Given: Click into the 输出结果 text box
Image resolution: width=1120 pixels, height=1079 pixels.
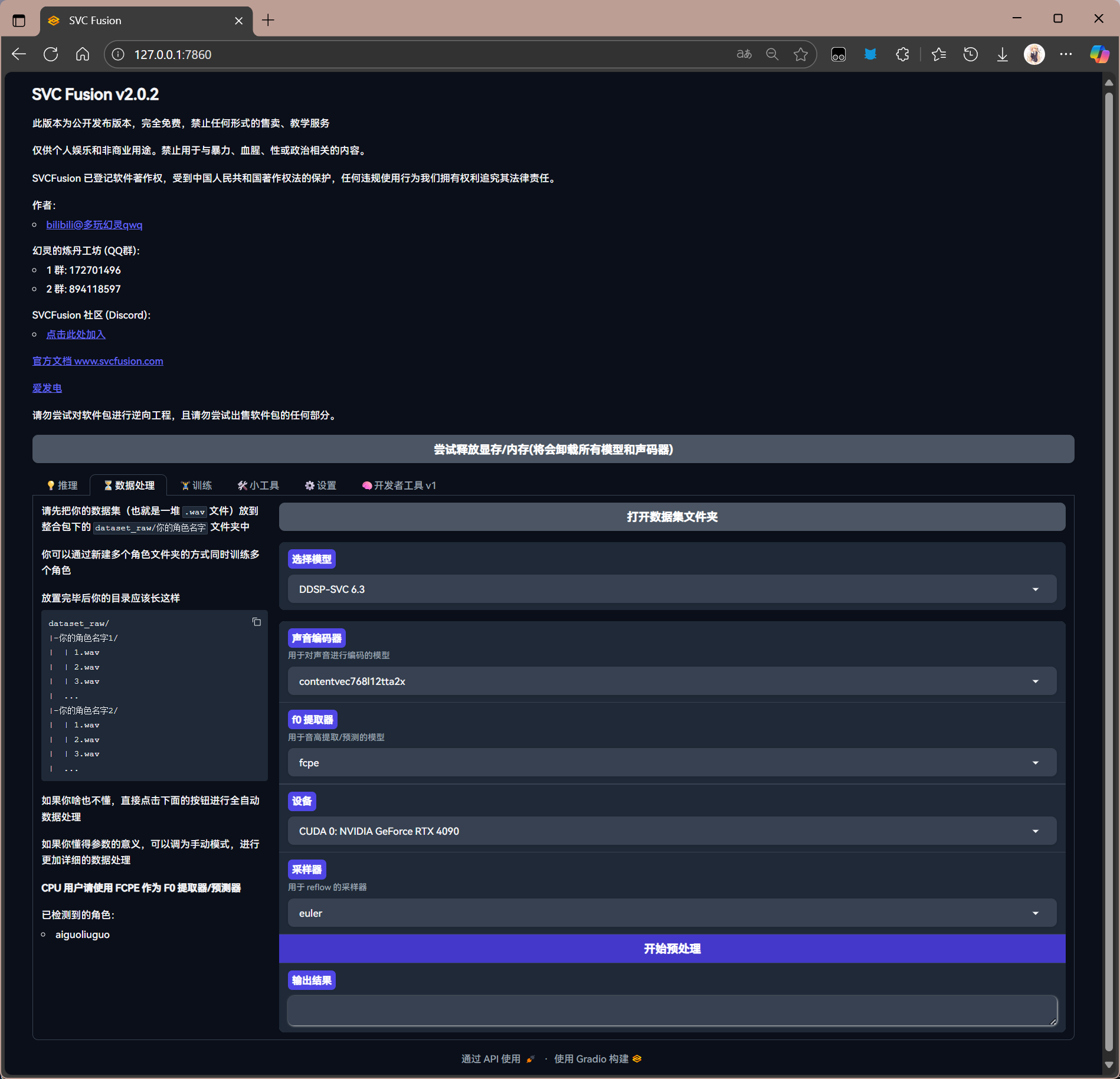Looking at the screenshot, I should click(x=672, y=1011).
